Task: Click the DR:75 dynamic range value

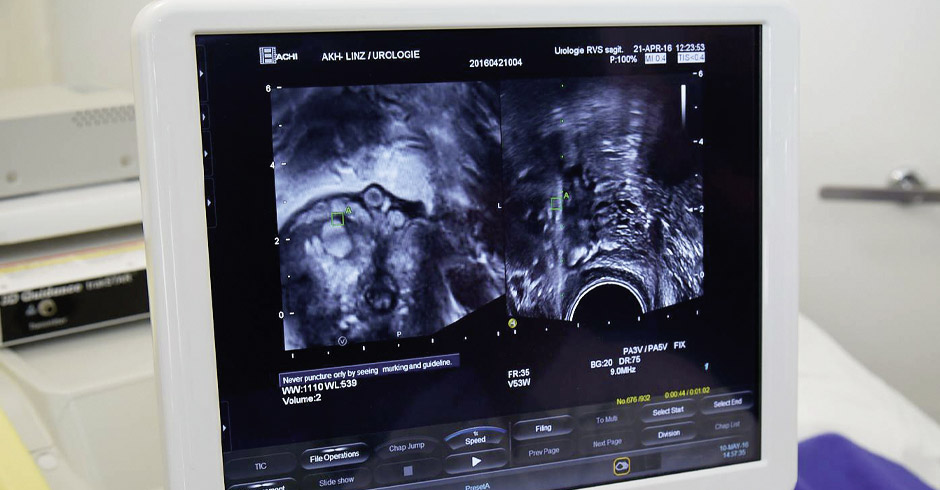Action: (x=629, y=360)
